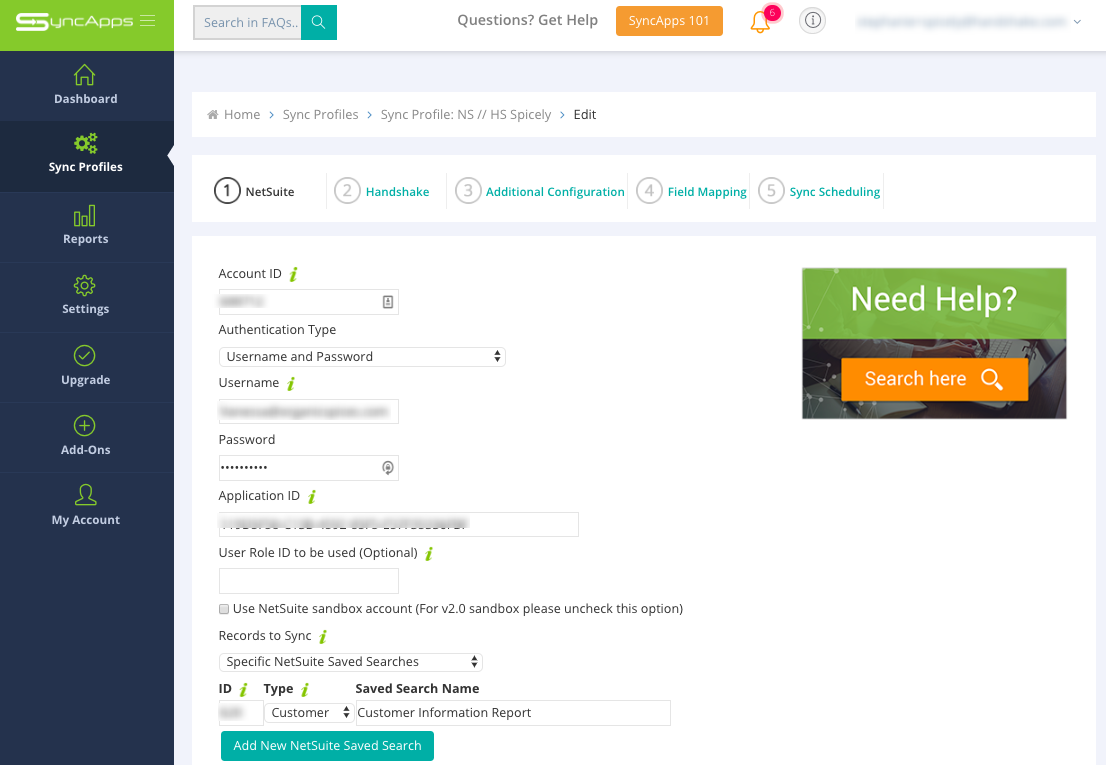
Task: Open Upgrade label in the sidebar
Action: (x=85, y=380)
